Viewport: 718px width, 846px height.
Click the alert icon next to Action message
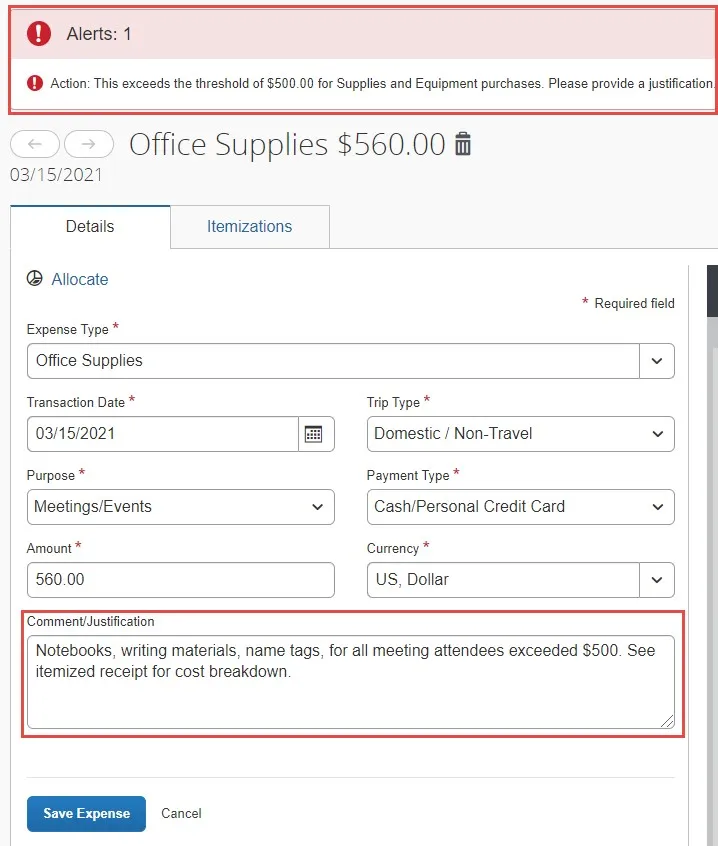pyautogui.click(x=35, y=83)
